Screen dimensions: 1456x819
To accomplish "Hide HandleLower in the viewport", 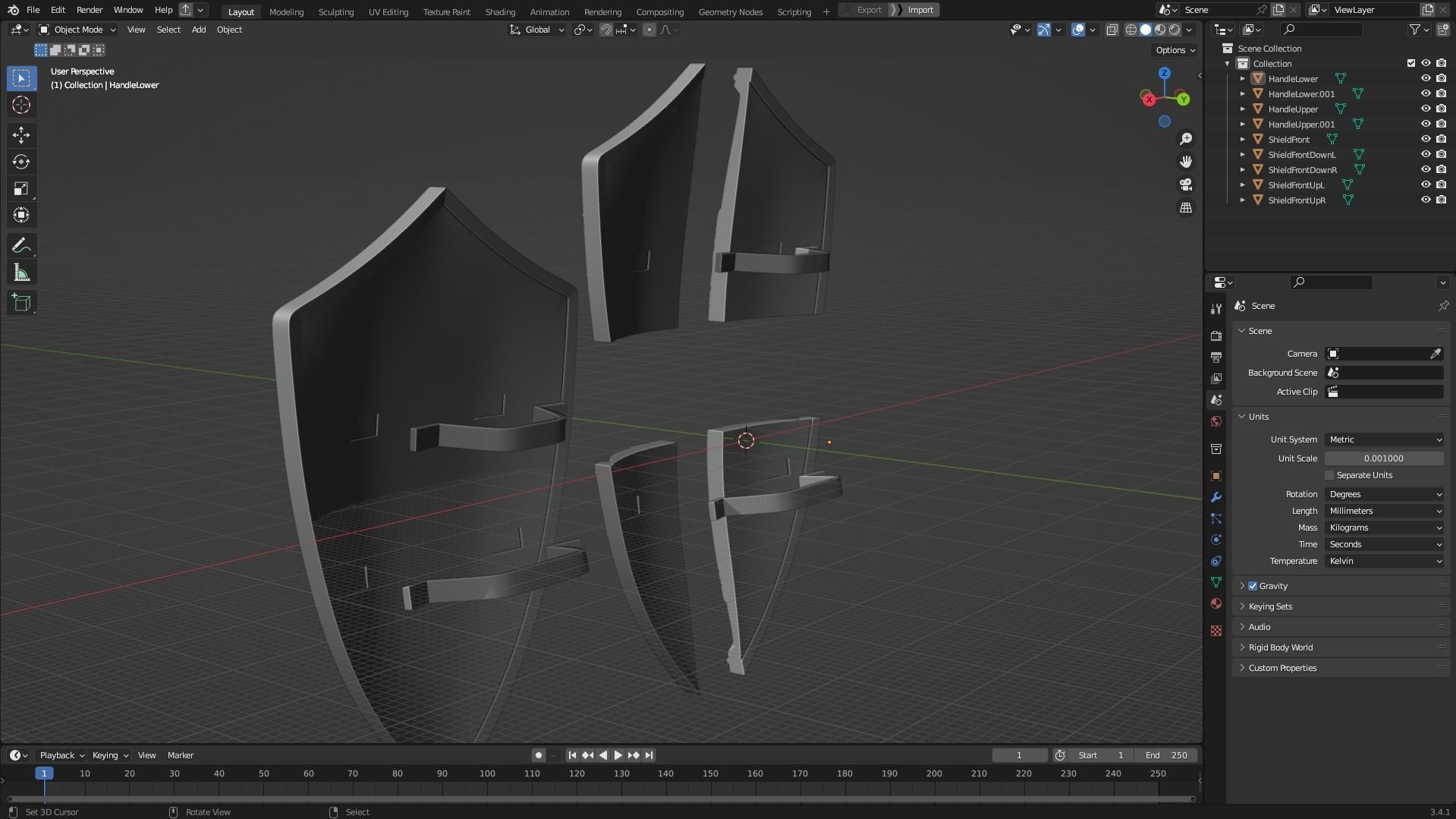I will 1426,78.
